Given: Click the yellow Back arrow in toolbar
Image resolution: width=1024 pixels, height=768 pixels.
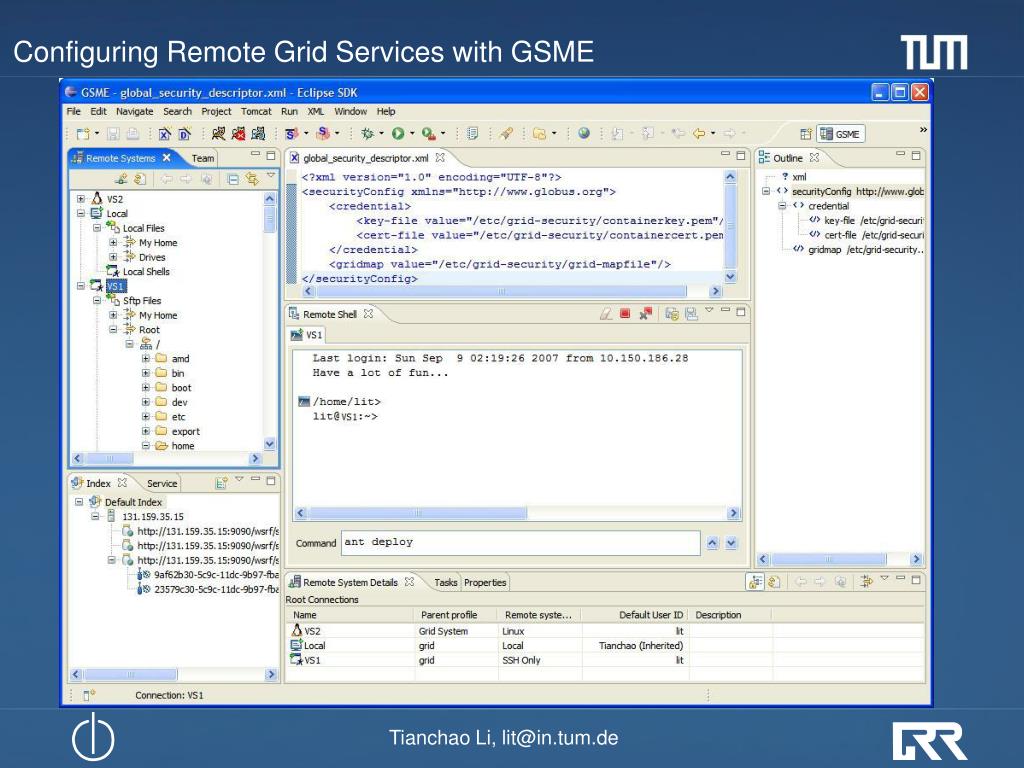Looking at the screenshot, I should [699, 134].
